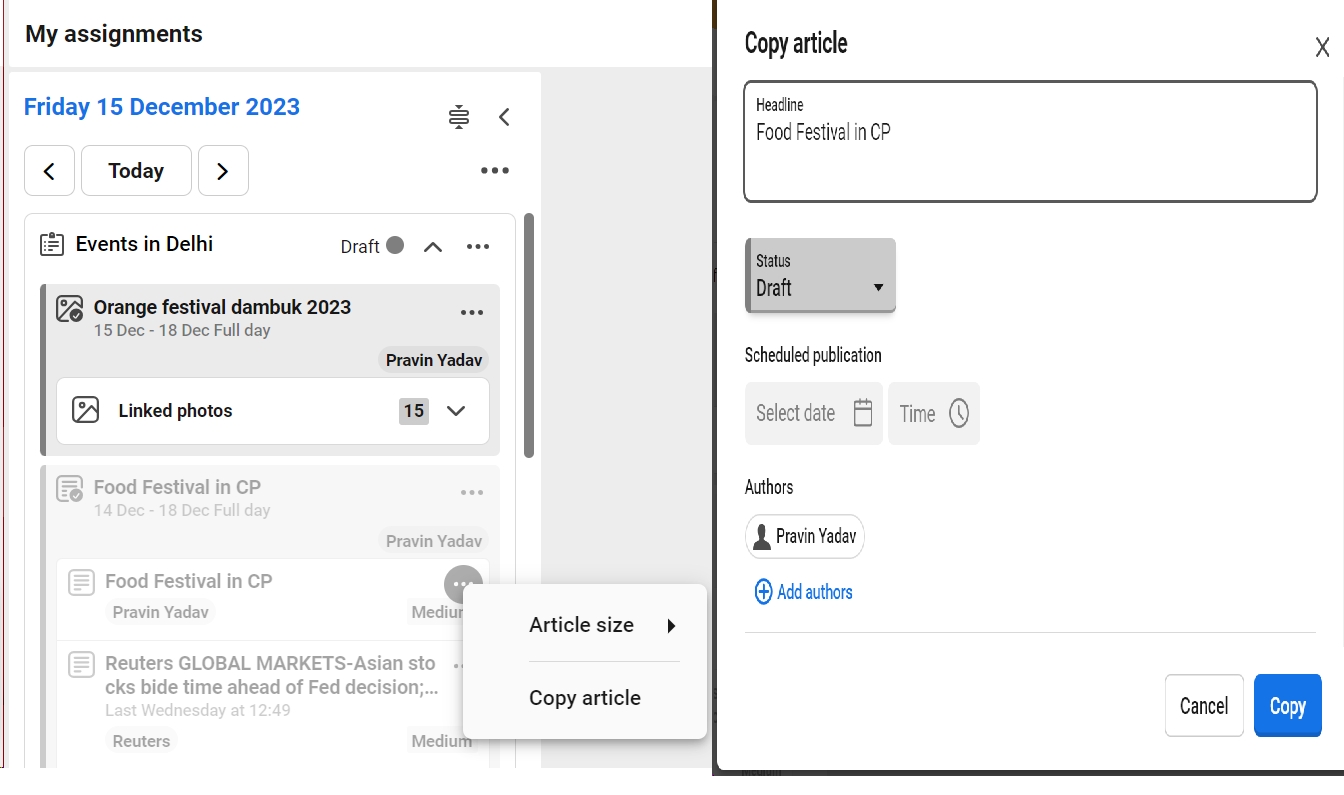
Task: Go to next day arrow
Action: click(x=223, y=171)
